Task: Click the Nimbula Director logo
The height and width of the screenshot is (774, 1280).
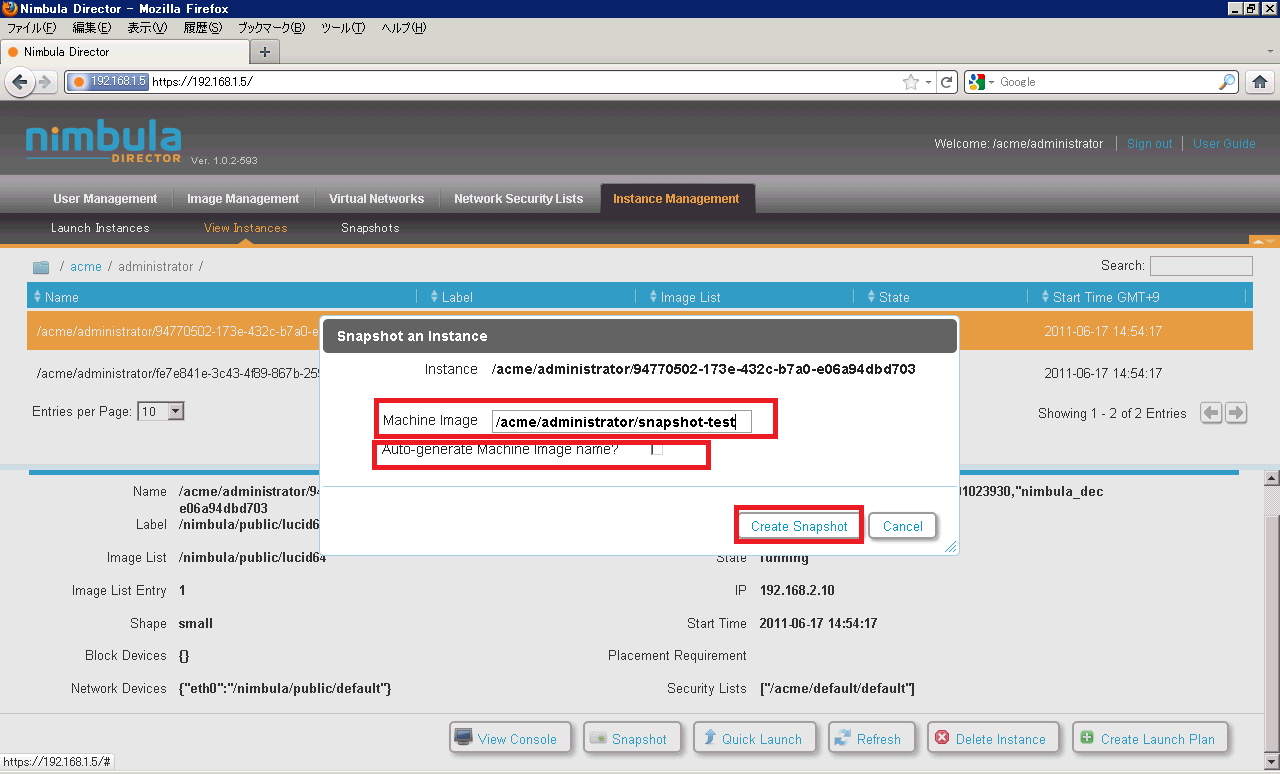Action: pos(104,143)
